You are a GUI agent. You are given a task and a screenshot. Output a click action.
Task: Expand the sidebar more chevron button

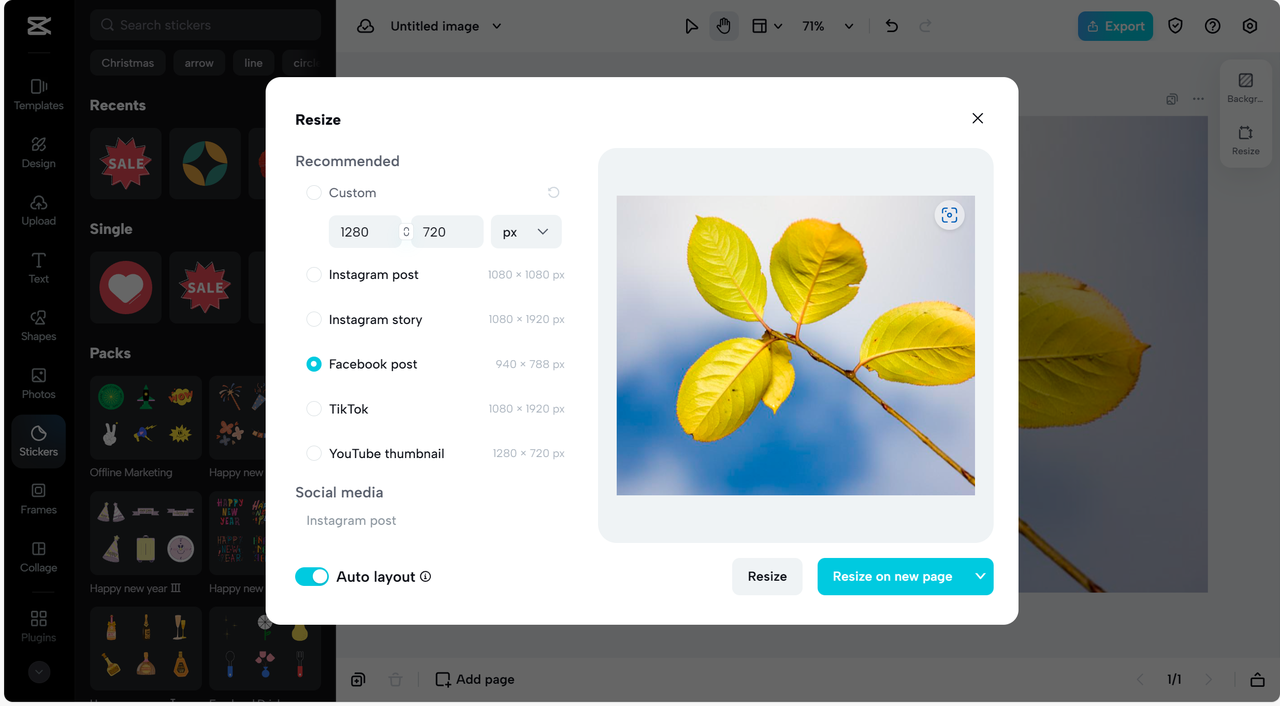click(39, 672)
